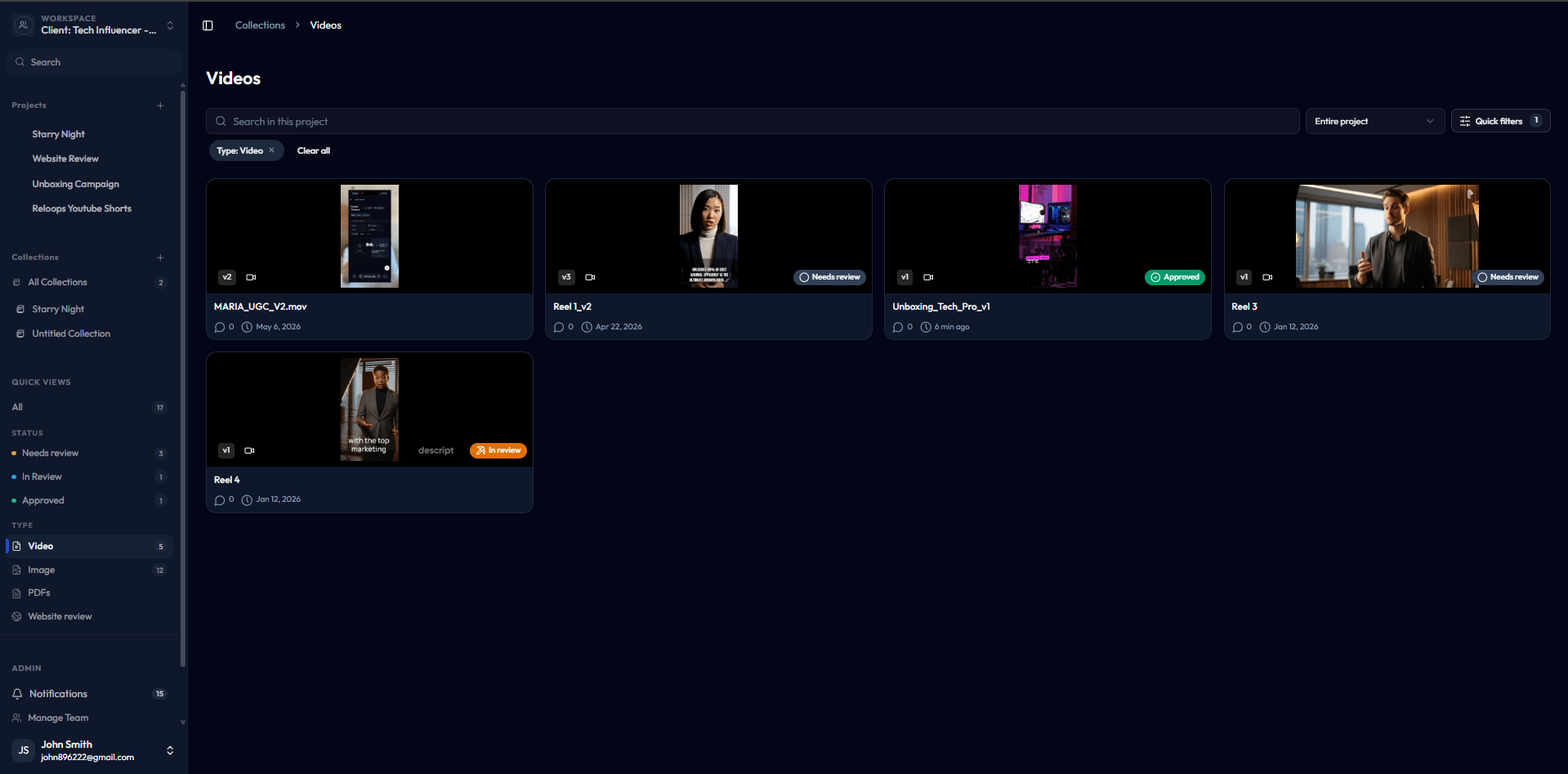Add a new collection with plus icon

160,257
